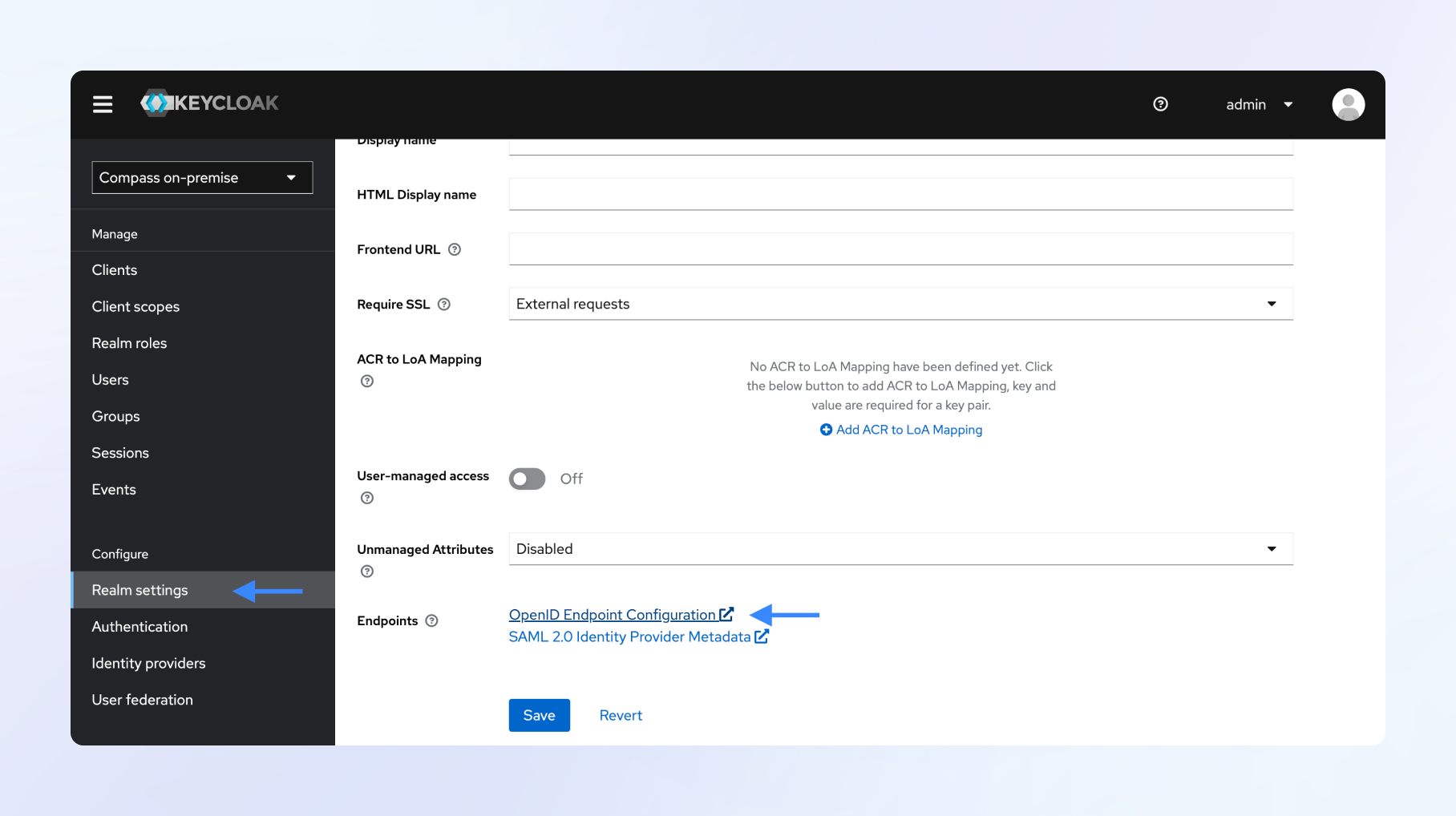Enable the User-managed access switch
This screenshot has height=816, width=1456.
527,479
